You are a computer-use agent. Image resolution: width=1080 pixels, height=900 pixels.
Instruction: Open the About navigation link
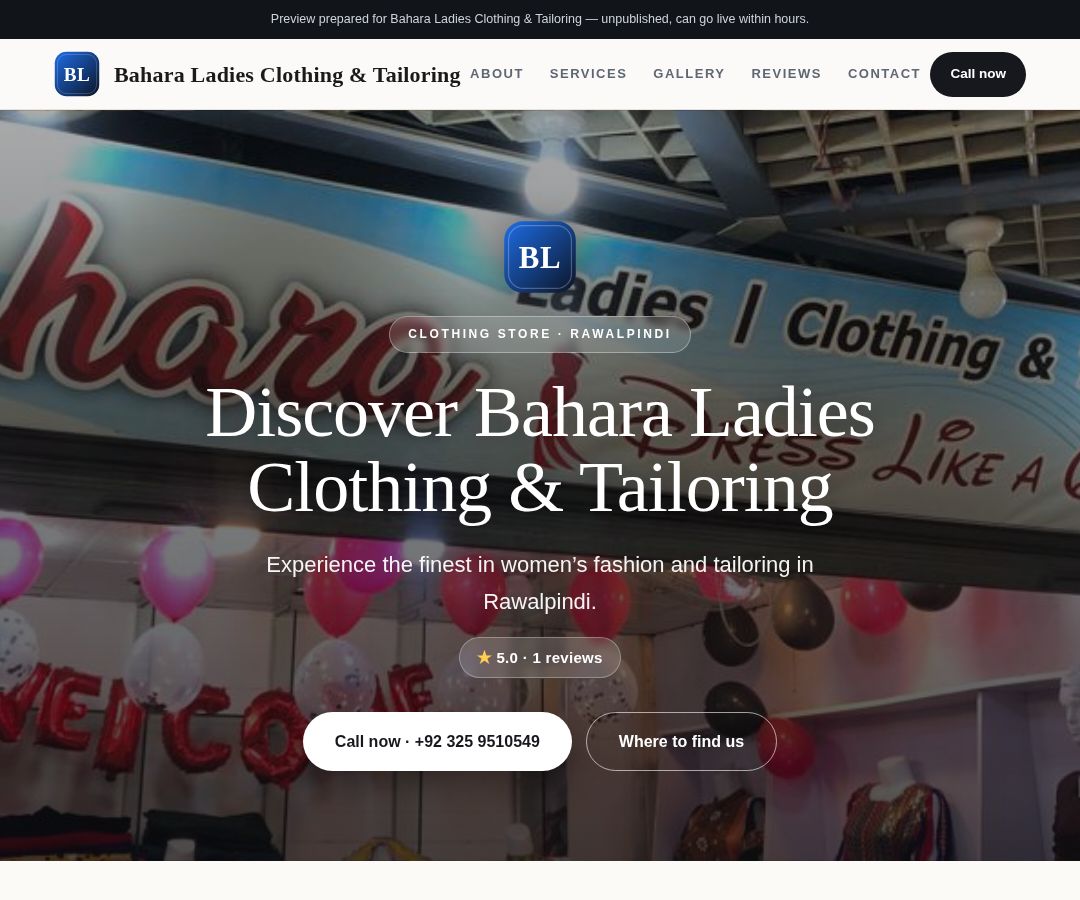pyautogui.click(x=497, y=74)
